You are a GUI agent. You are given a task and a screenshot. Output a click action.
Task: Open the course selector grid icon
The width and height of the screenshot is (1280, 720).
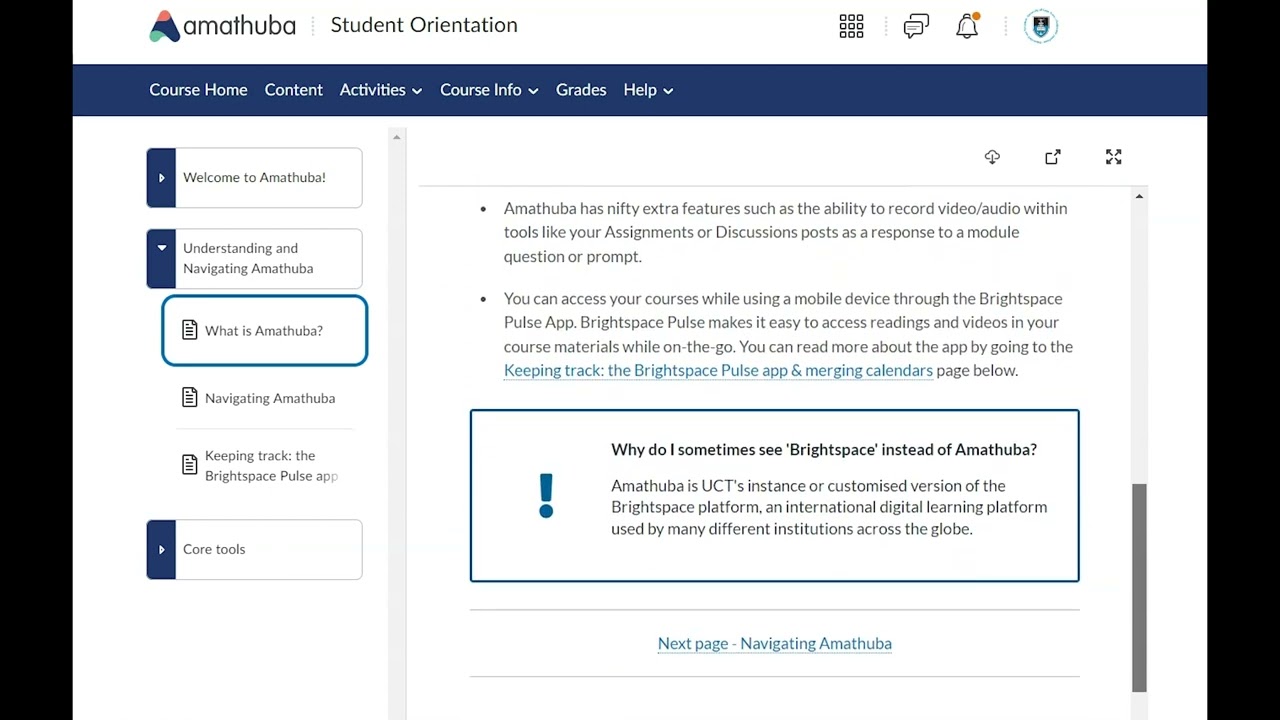click(851, 27)
